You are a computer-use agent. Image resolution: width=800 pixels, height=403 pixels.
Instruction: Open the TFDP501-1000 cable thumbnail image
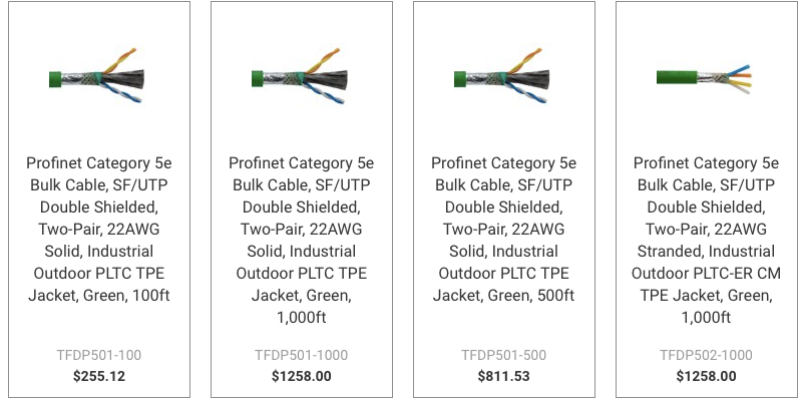coord(300,76)
